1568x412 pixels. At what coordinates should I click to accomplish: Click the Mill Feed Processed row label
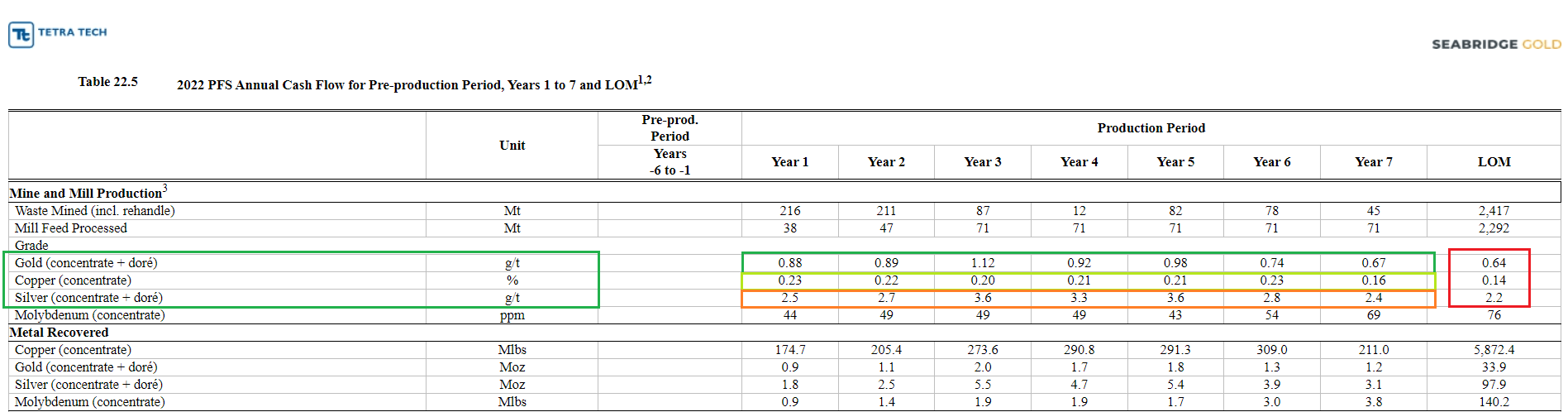pos(71,228)
